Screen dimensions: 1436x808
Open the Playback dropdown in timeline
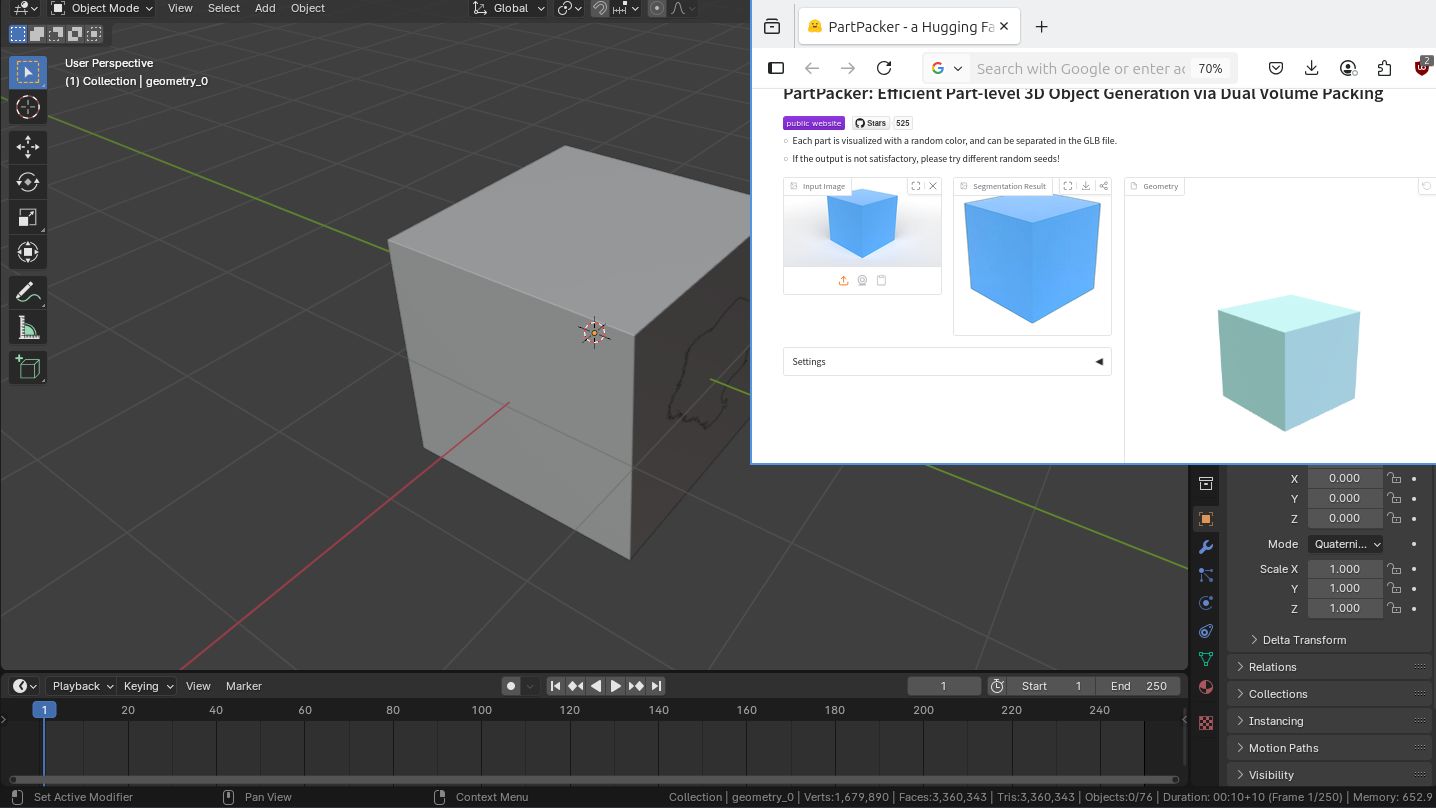[82, 686]
